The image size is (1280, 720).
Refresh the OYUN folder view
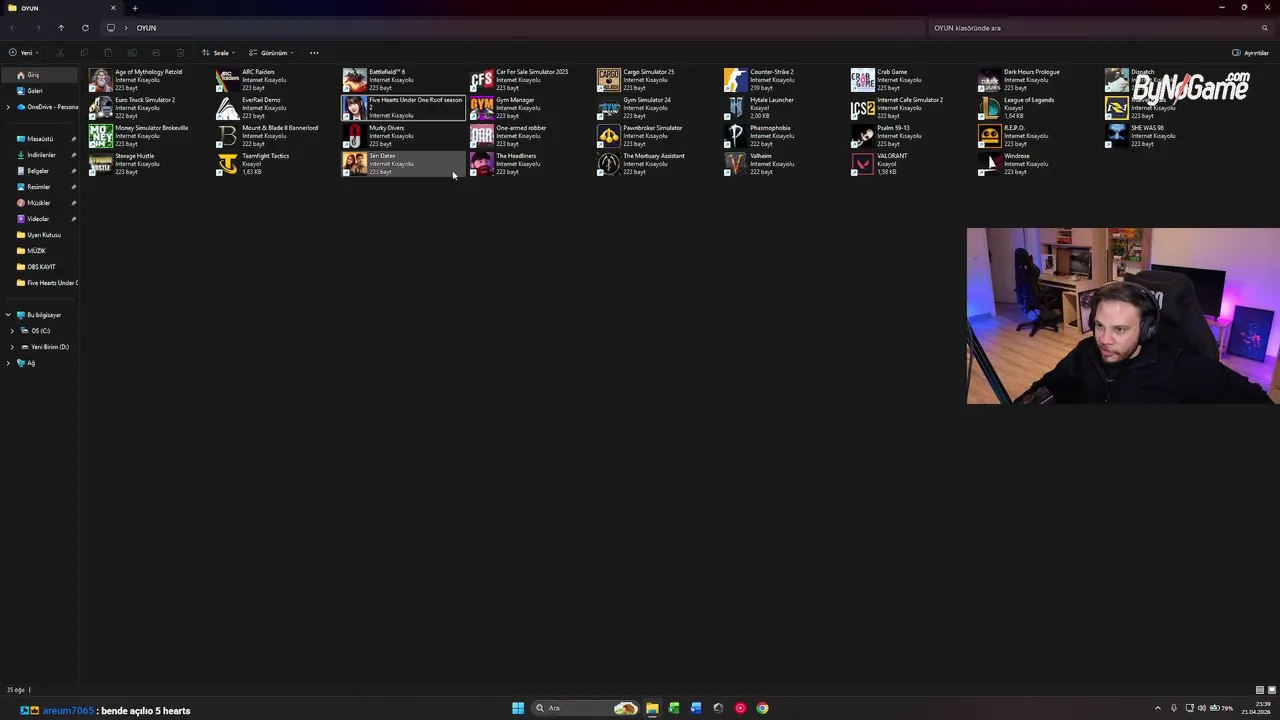pos(85,28)
